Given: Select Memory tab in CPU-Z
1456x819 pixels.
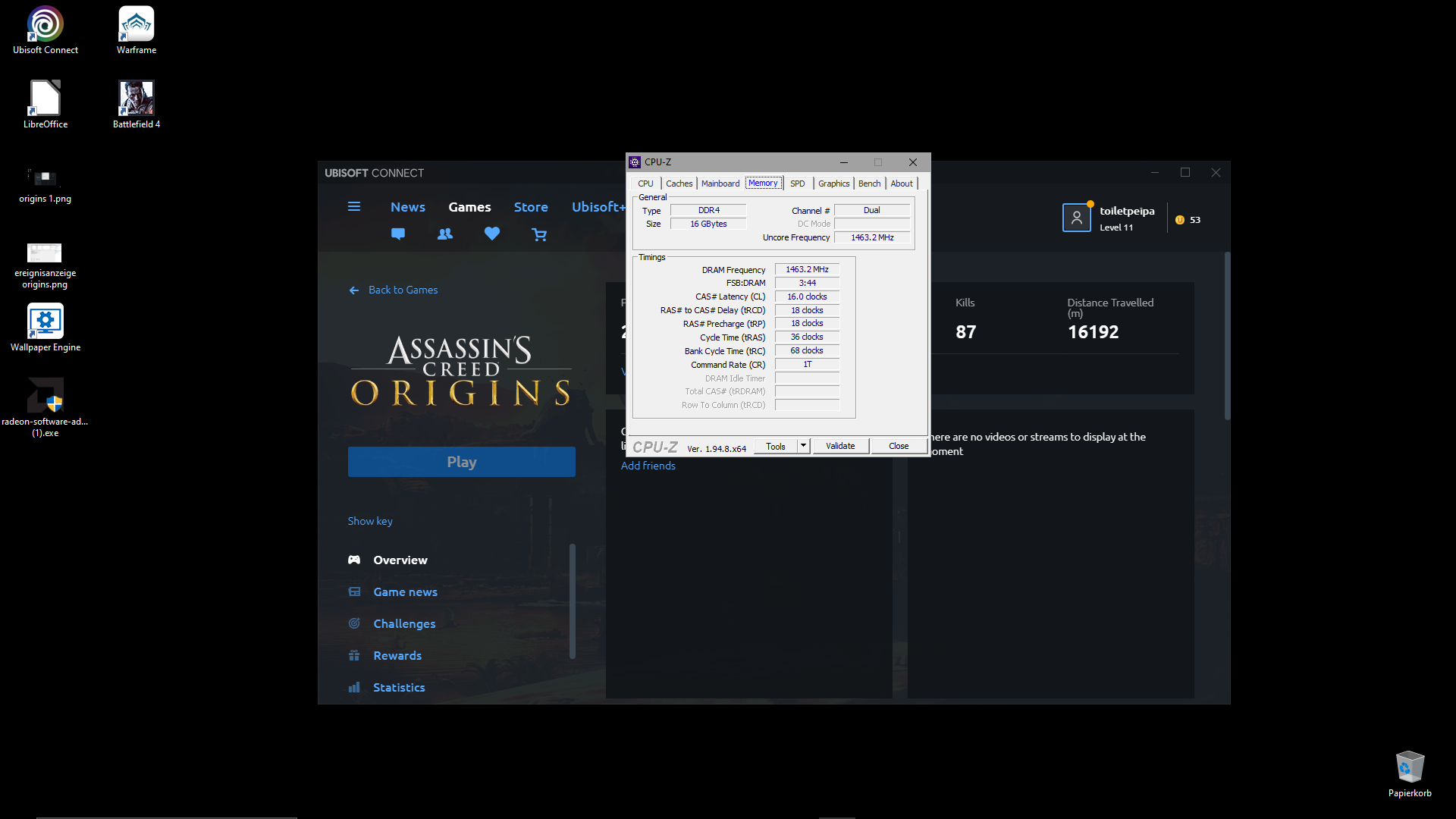Looking at the screenshot, I should [763, 183].
